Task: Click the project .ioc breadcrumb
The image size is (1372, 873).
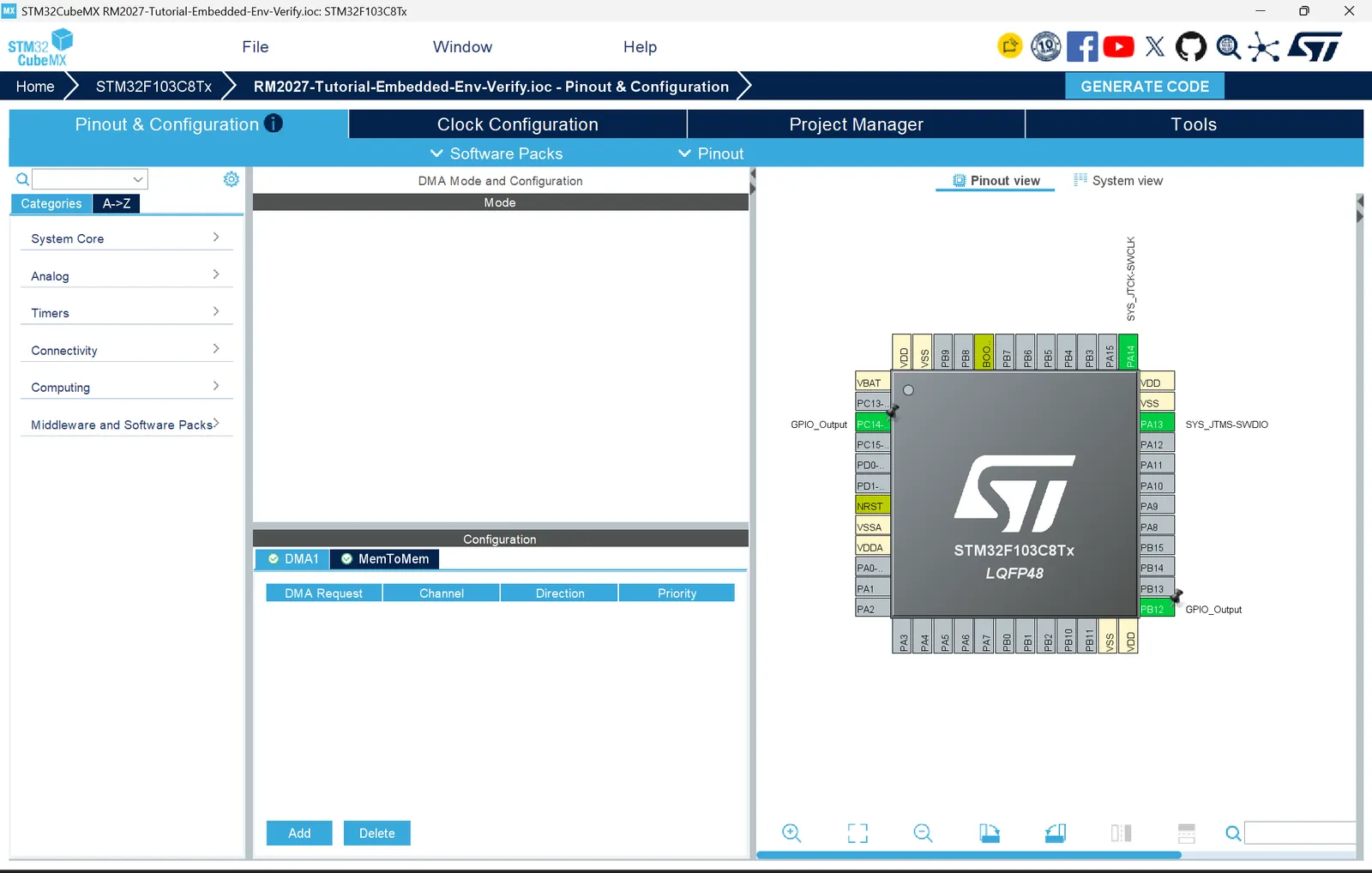Action: pyautogui.click(x=491, y=86)
